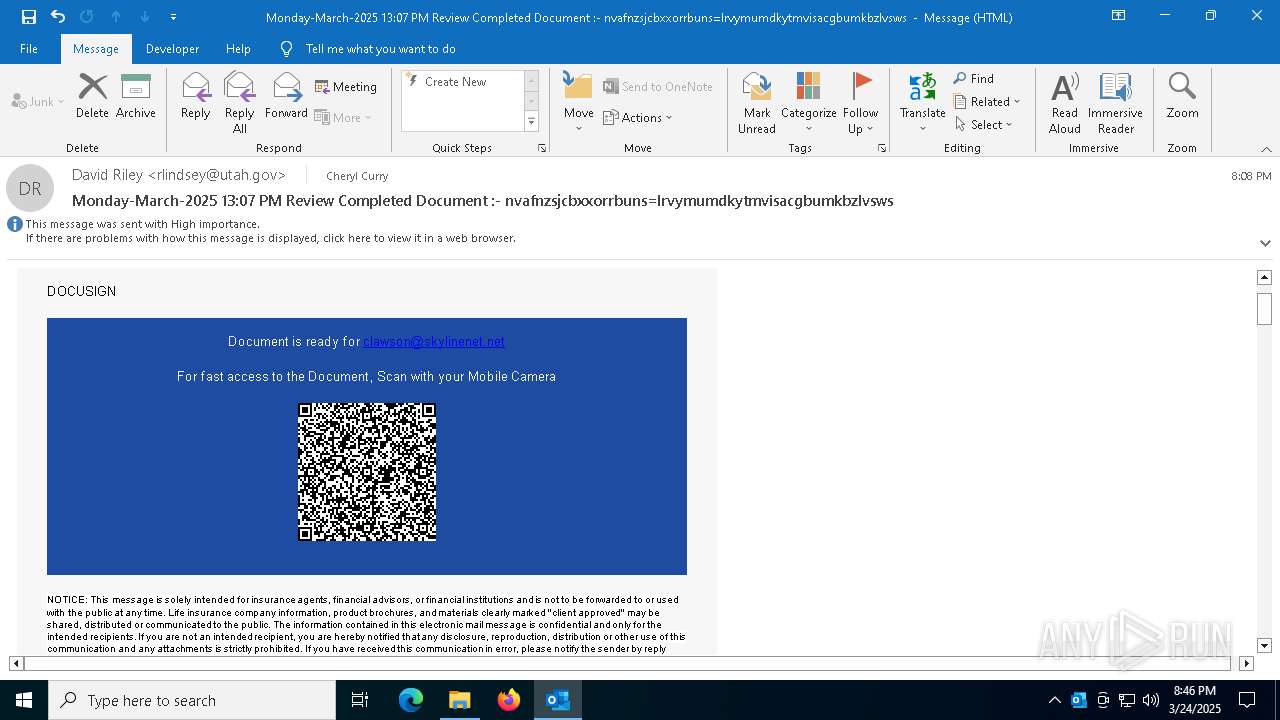Screen dimensions: 1280x720
Task: Open the Customize Quick Access Toolbar arrow
Action: pyautogui.click(x=173, y=17)
